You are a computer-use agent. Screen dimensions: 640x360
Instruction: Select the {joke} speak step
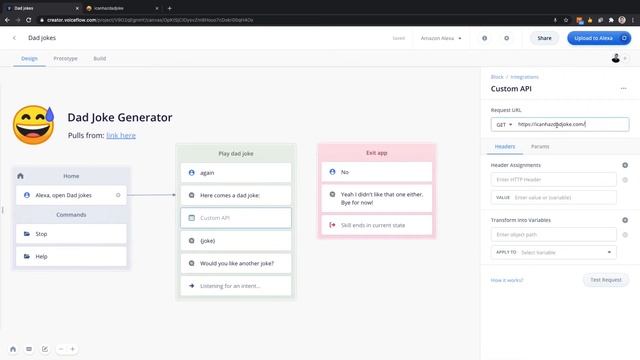(x=236, y=241)
